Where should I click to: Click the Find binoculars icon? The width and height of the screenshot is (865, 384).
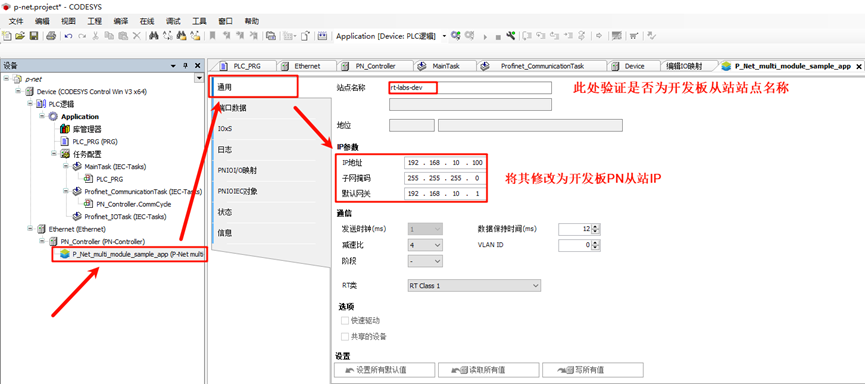click(x=153, y=36)
